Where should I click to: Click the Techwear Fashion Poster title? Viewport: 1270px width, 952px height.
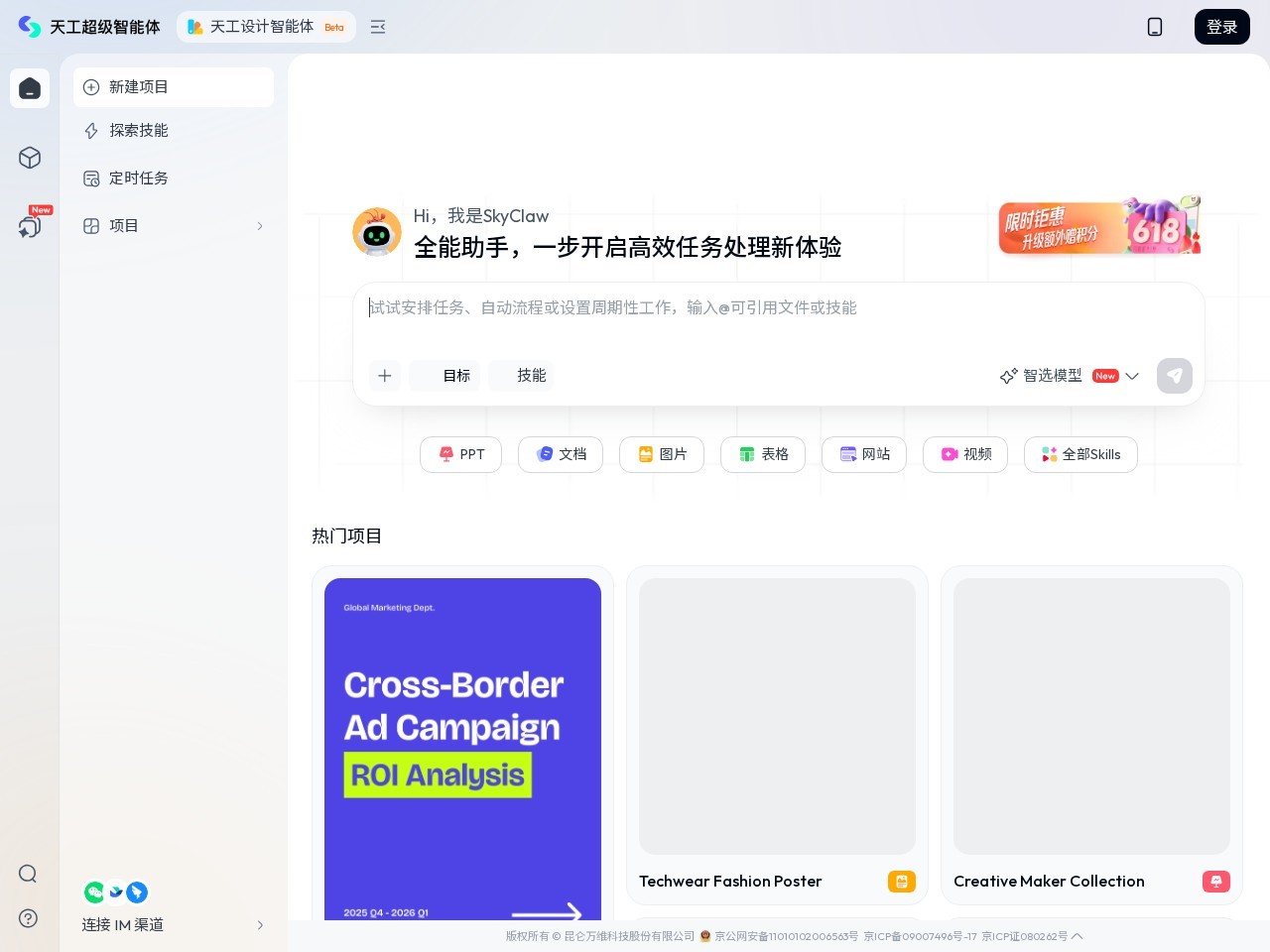point(730,882)
